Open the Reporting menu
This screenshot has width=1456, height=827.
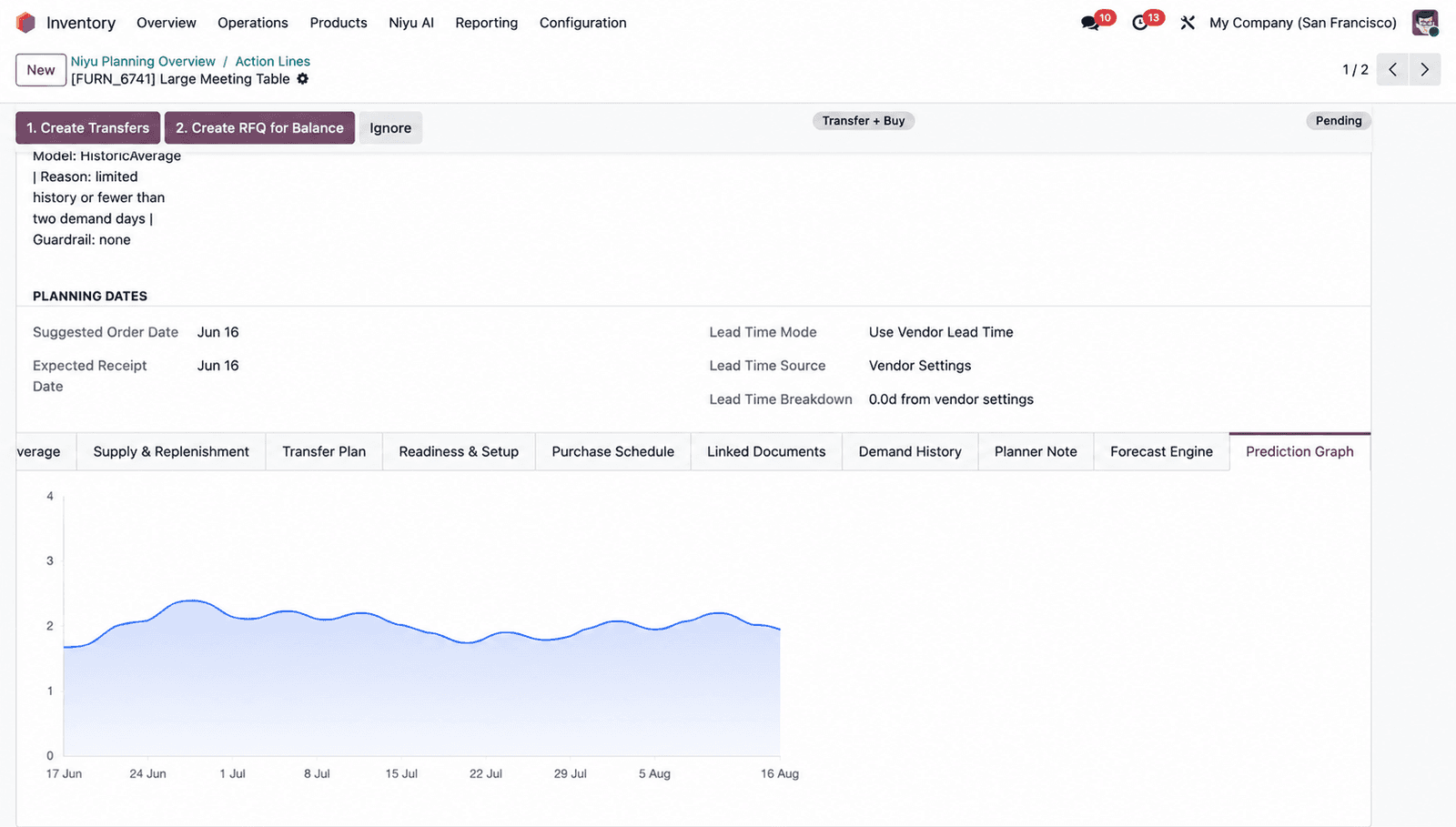(x=487, y=23)
